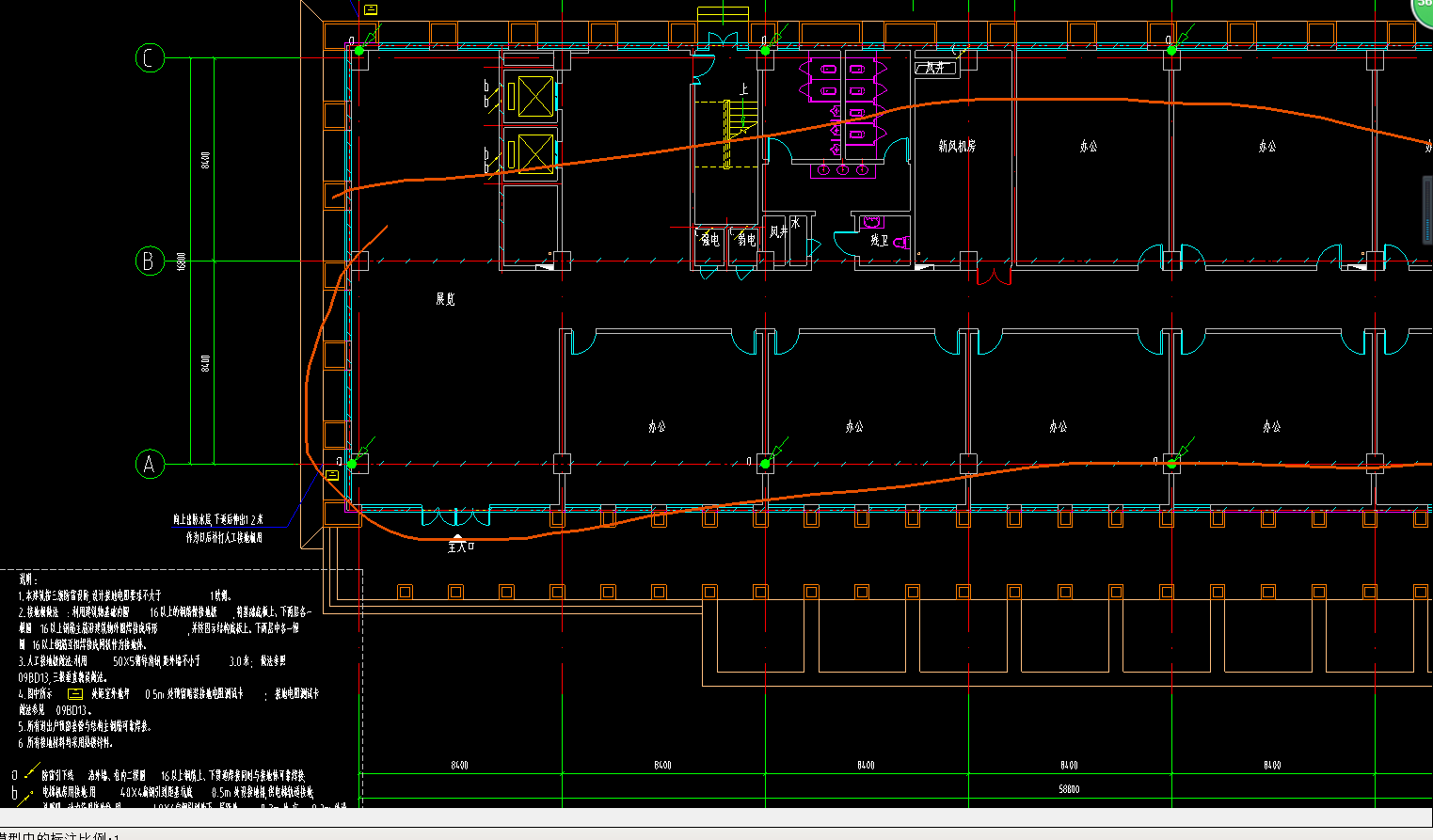1433x840 pixels.
Task: Select the 强电 shaft label
Action: point(709,240)
